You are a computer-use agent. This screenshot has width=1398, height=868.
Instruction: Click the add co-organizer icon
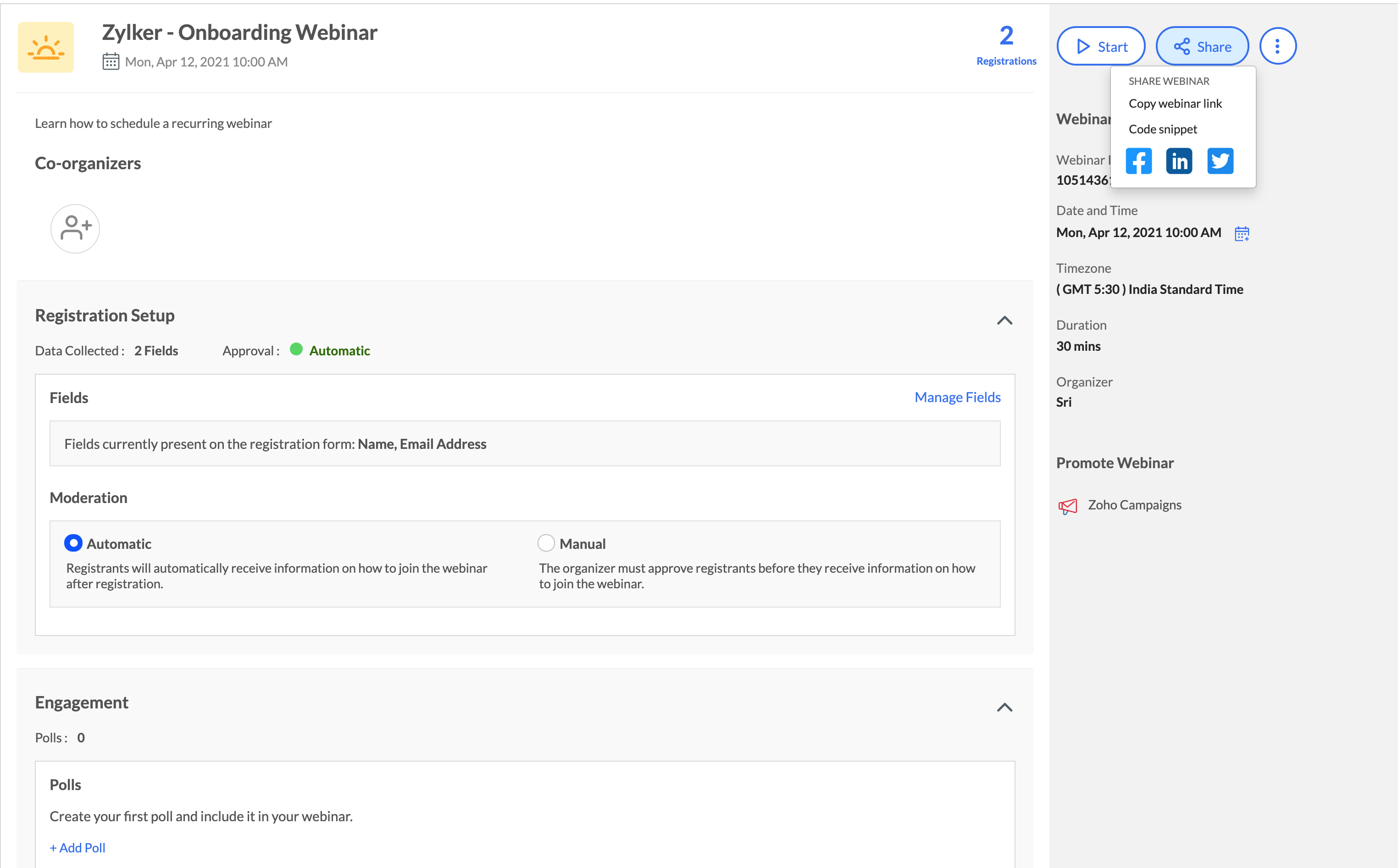pos(75,228)
